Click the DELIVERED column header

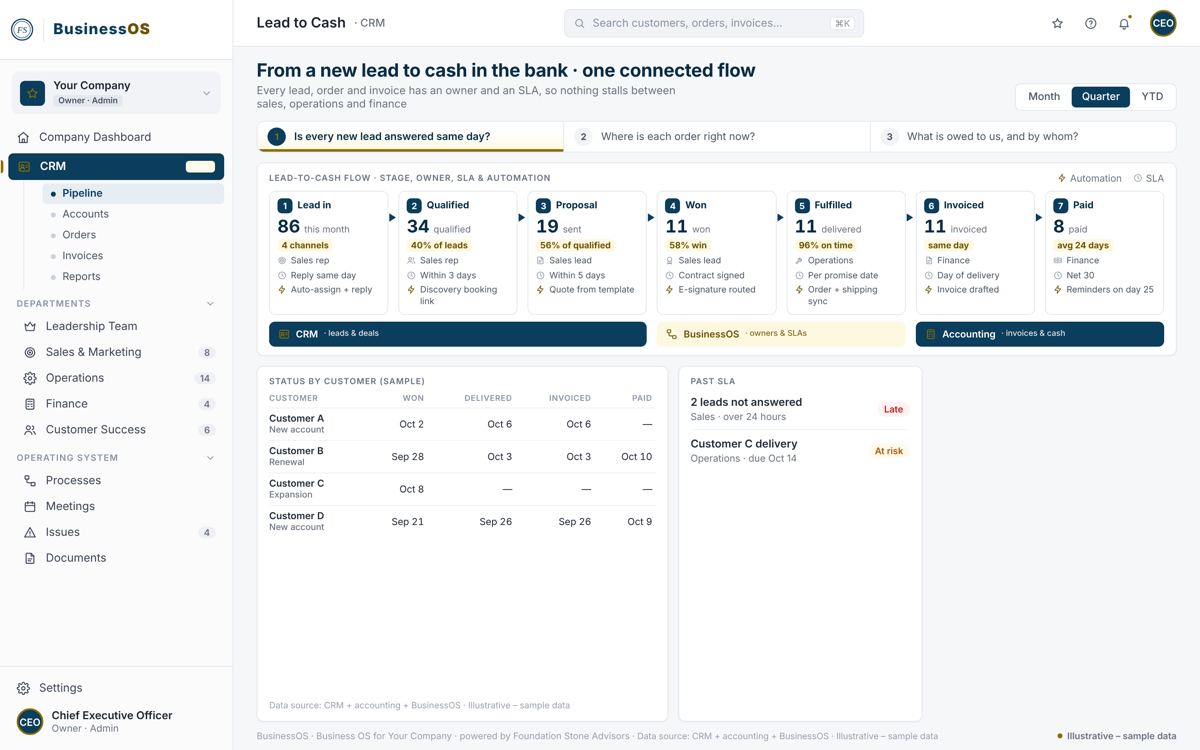[x=488, y=398]
